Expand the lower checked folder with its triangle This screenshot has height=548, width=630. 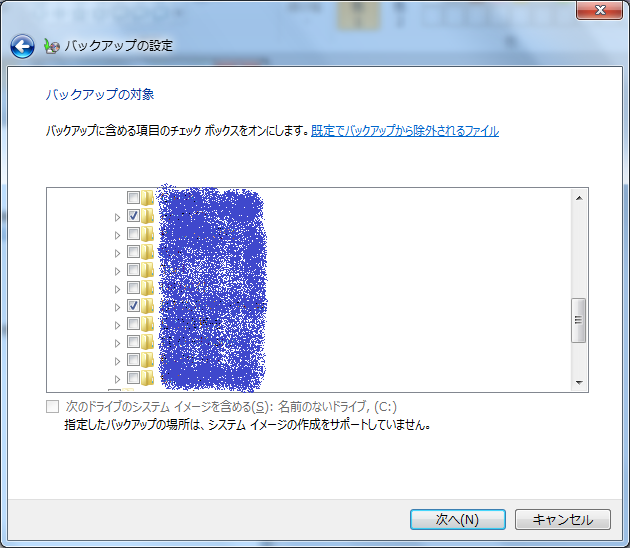[117, 307]
